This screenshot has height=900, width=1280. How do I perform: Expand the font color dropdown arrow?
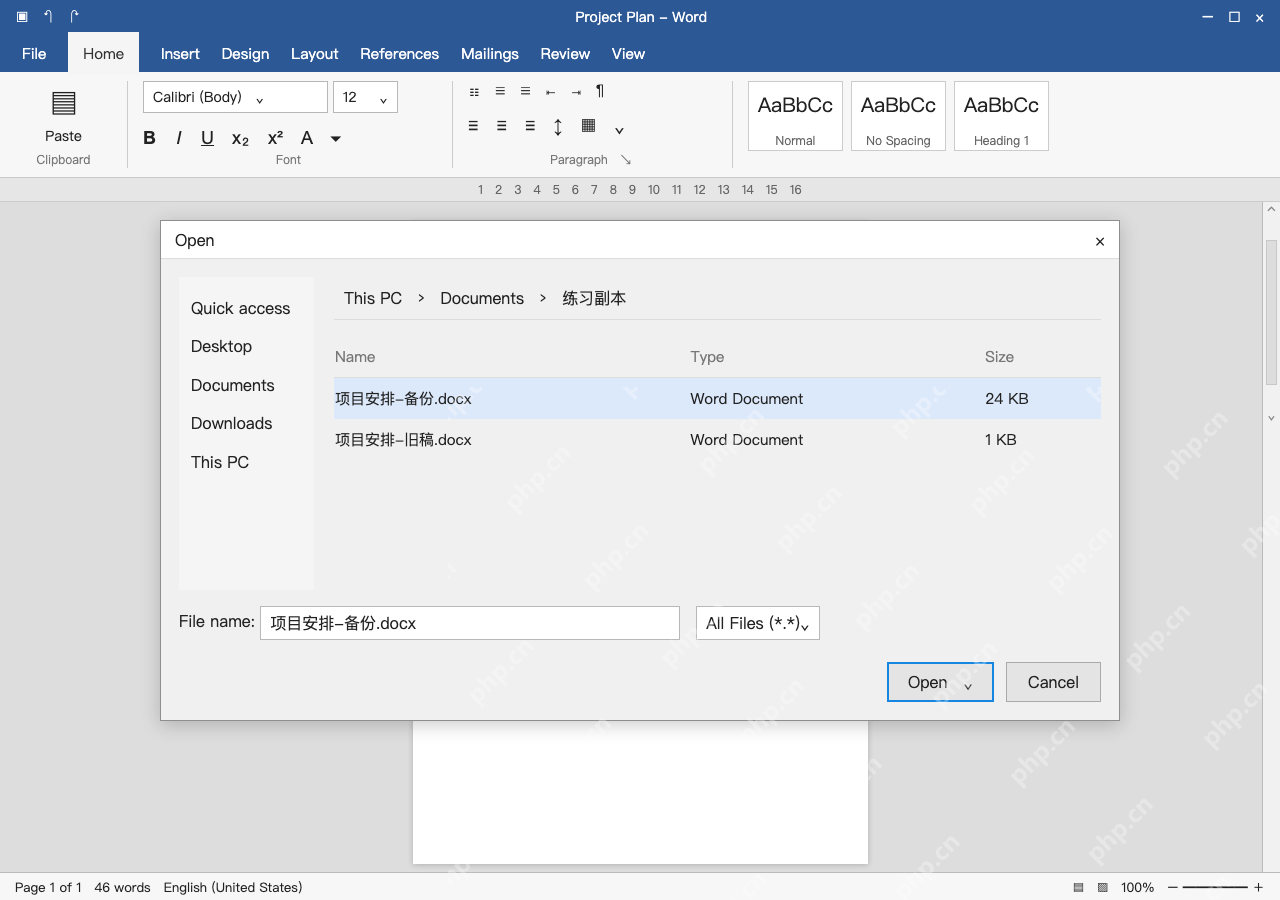[x=336, y=139]
